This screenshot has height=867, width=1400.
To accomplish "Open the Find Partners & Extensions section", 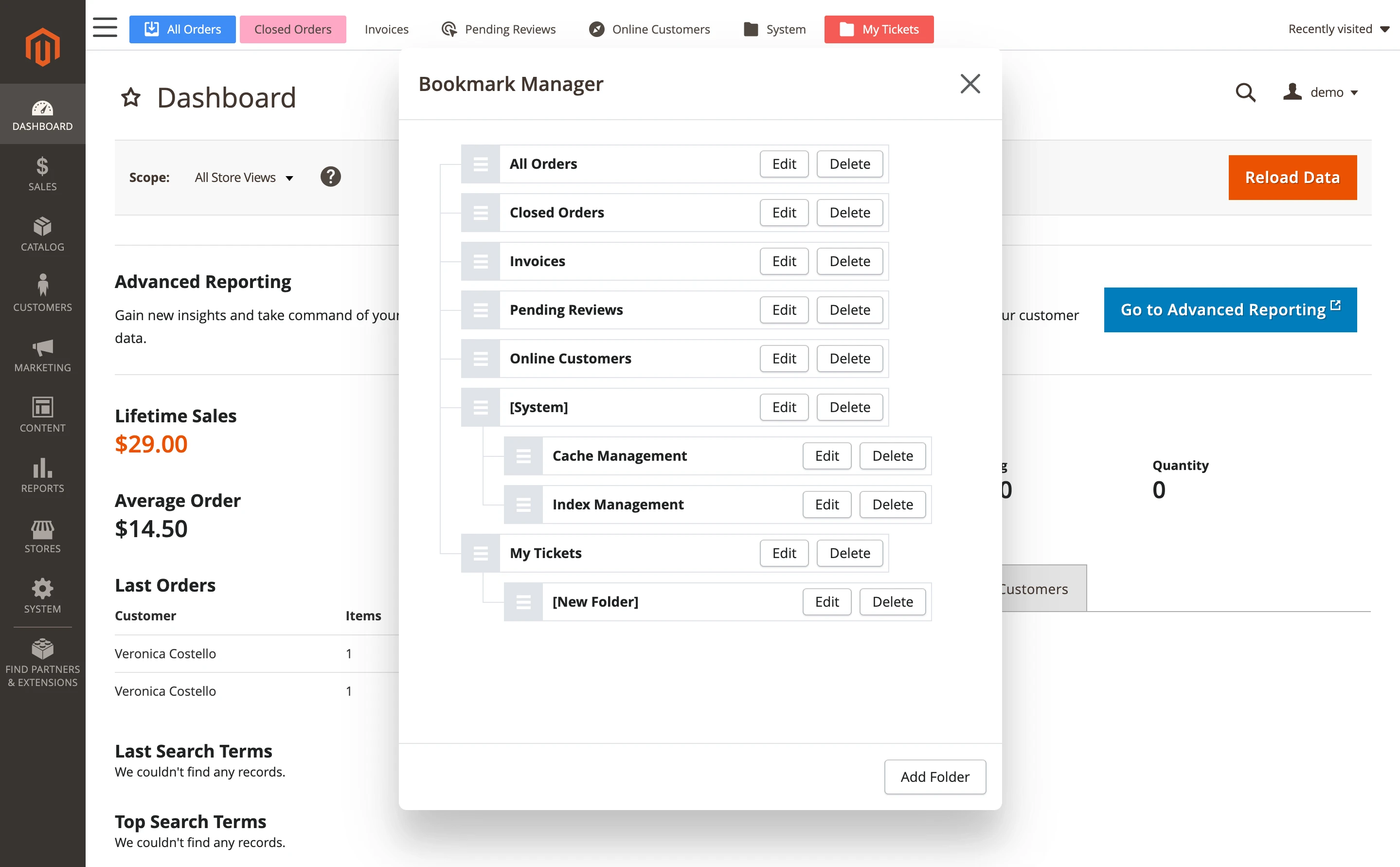I will (x=42, y=659).
